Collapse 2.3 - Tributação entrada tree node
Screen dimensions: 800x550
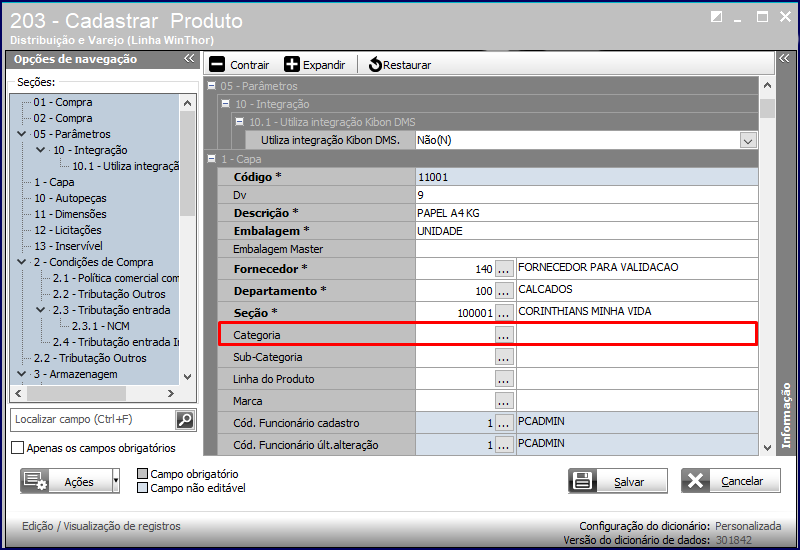tap(41, 310)
